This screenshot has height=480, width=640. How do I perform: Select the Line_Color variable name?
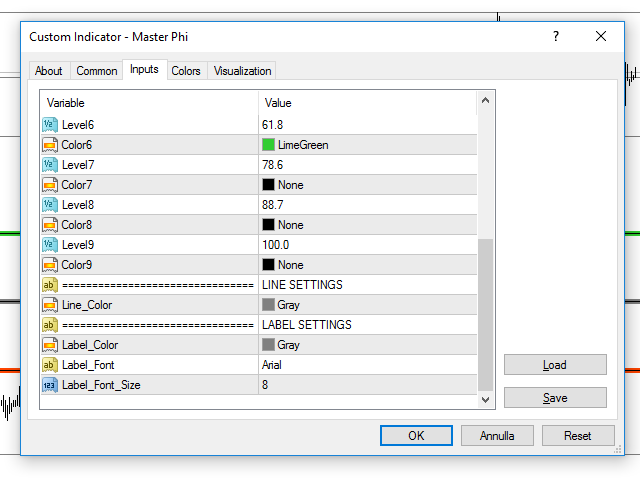click(87, 305)
